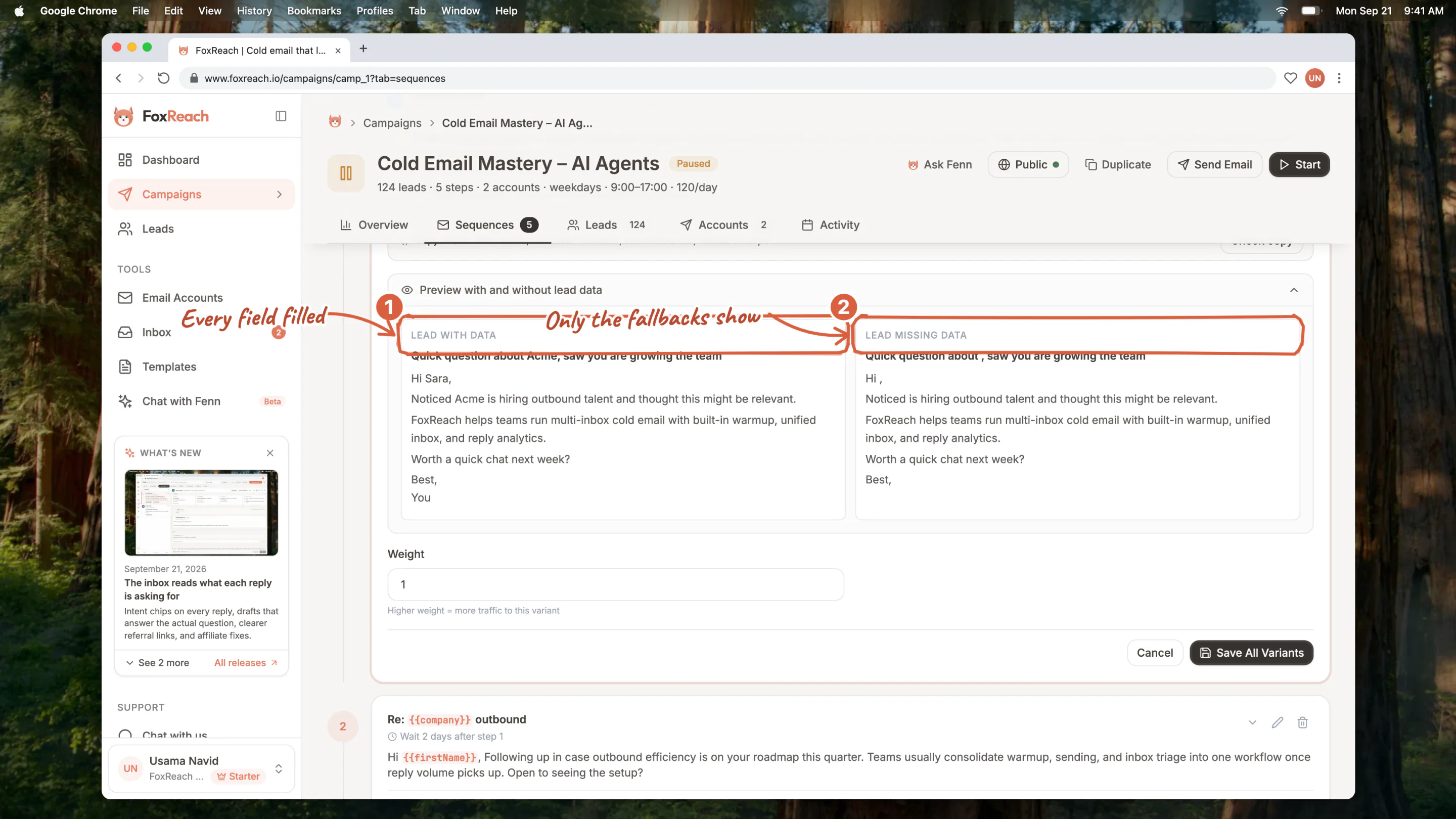Click the Starter plan badge
This screenshot has width=1456, height=819.
click(x=239, y=777)
